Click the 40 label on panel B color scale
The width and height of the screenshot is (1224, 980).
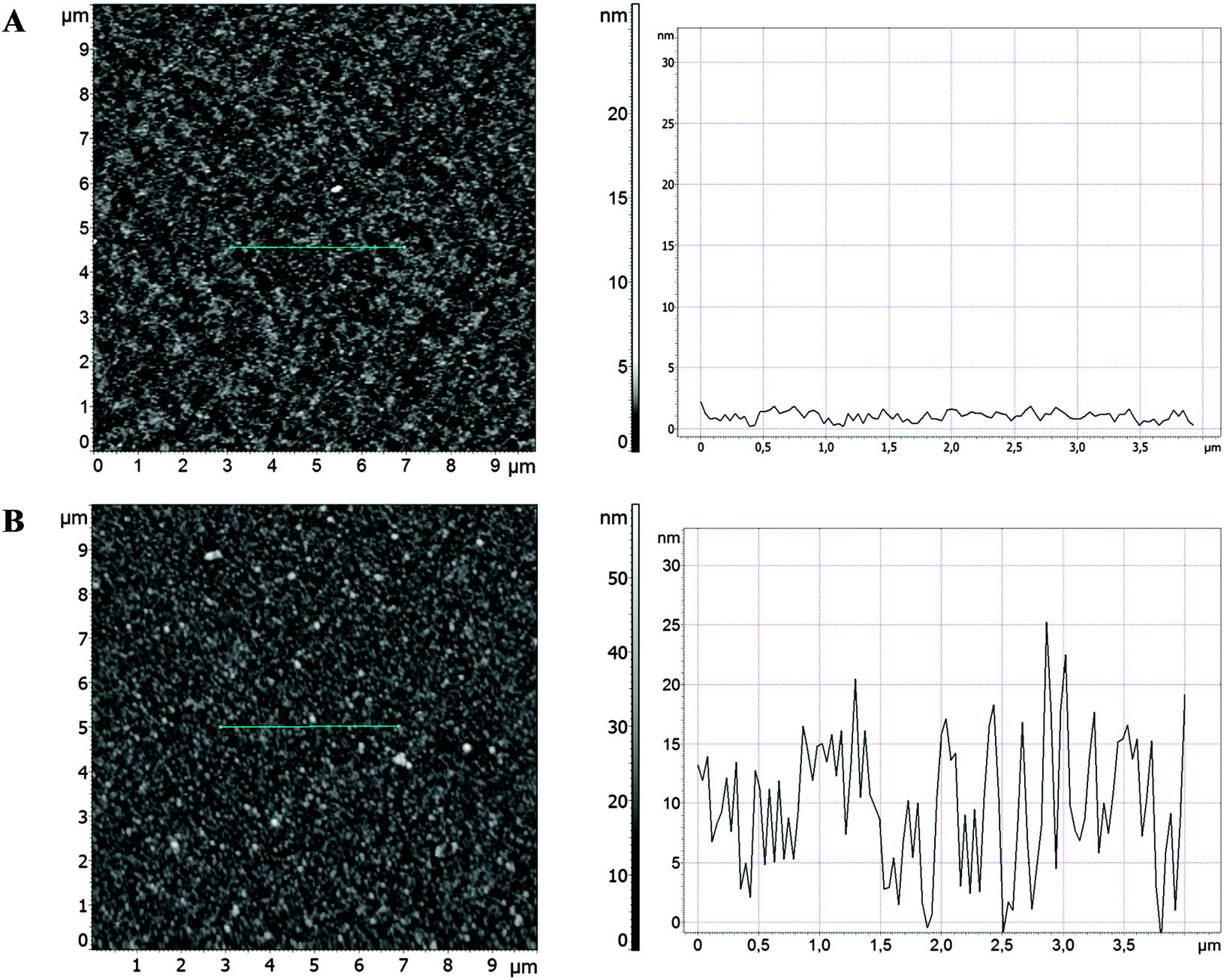point(616,653)
